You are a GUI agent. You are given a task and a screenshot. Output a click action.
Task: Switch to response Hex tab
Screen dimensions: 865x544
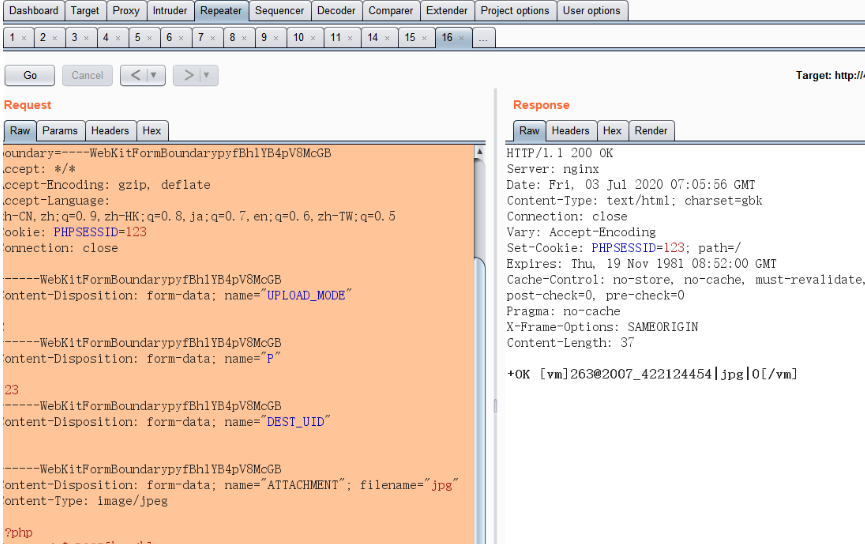click(612, 131)
